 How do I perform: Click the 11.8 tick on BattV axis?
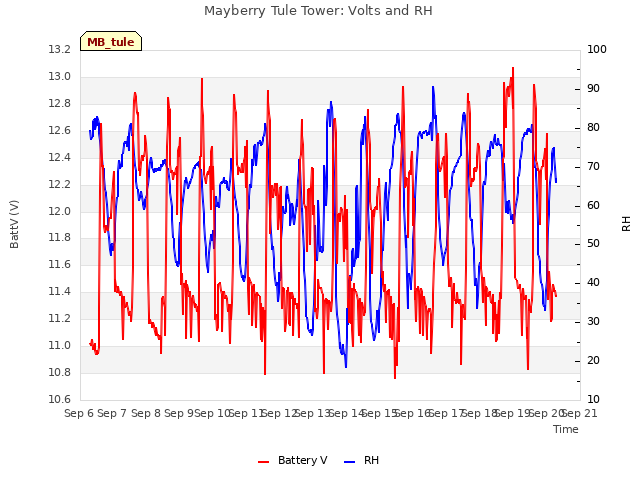tap(60, 238)
